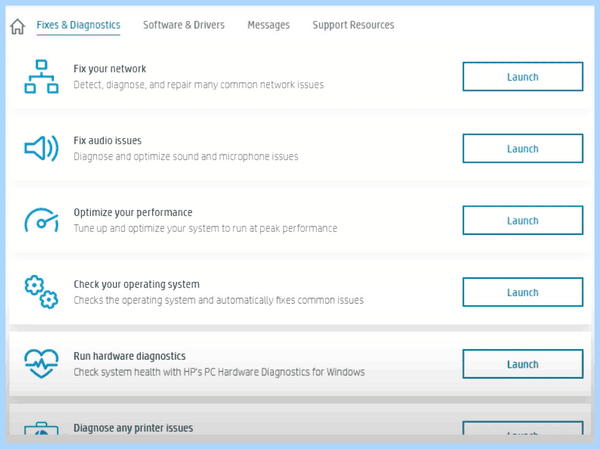The width and height of the screenshot is (600, 449).
Task: Go to the Home icon
Action: (18, 26)
